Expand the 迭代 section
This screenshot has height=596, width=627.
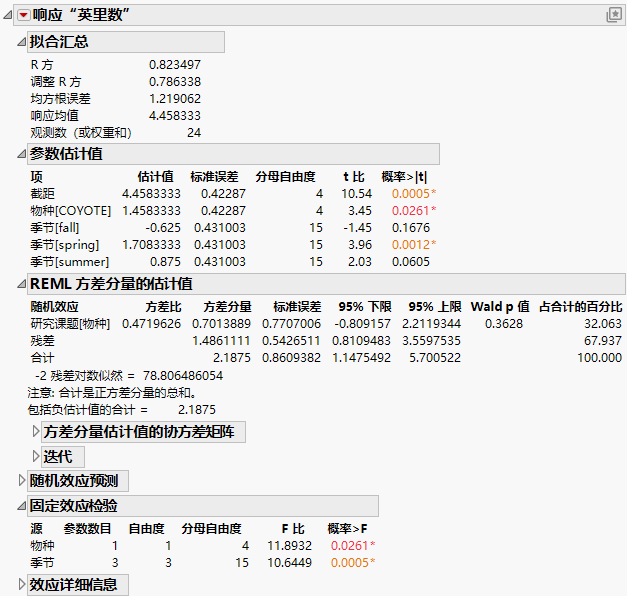click(x=36, y=456)
